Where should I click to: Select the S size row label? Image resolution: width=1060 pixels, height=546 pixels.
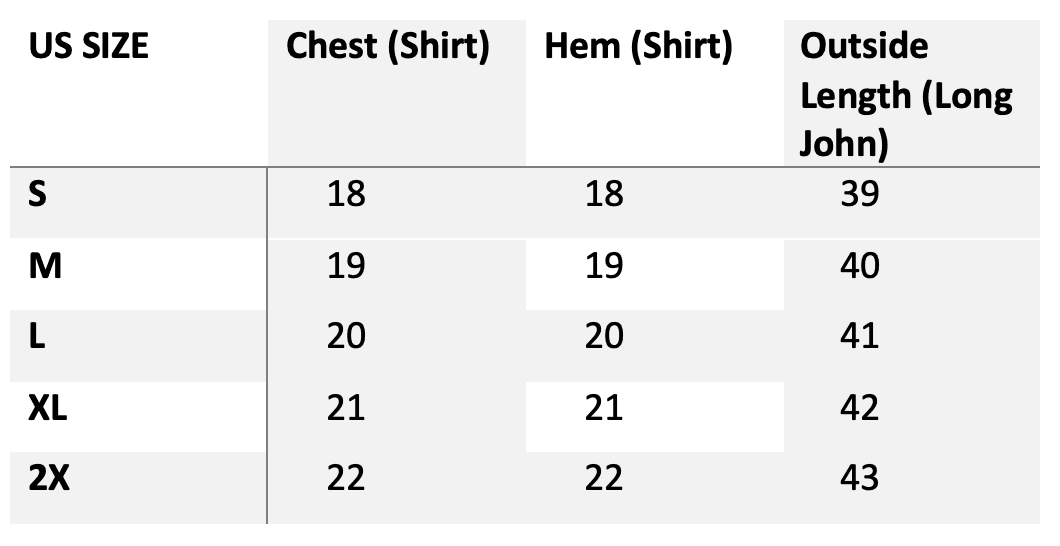[38, 194]
